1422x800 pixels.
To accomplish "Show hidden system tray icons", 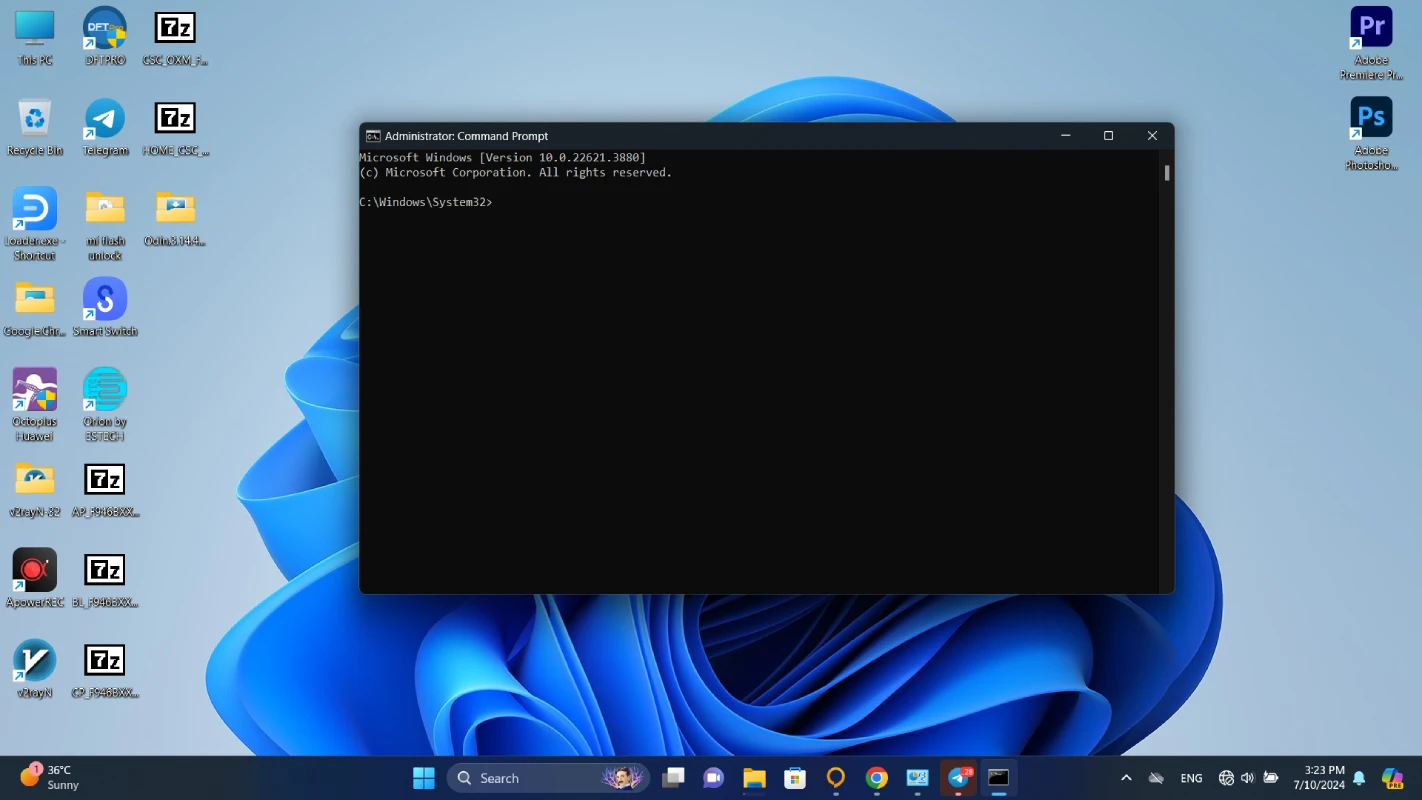I will 1126,778.
